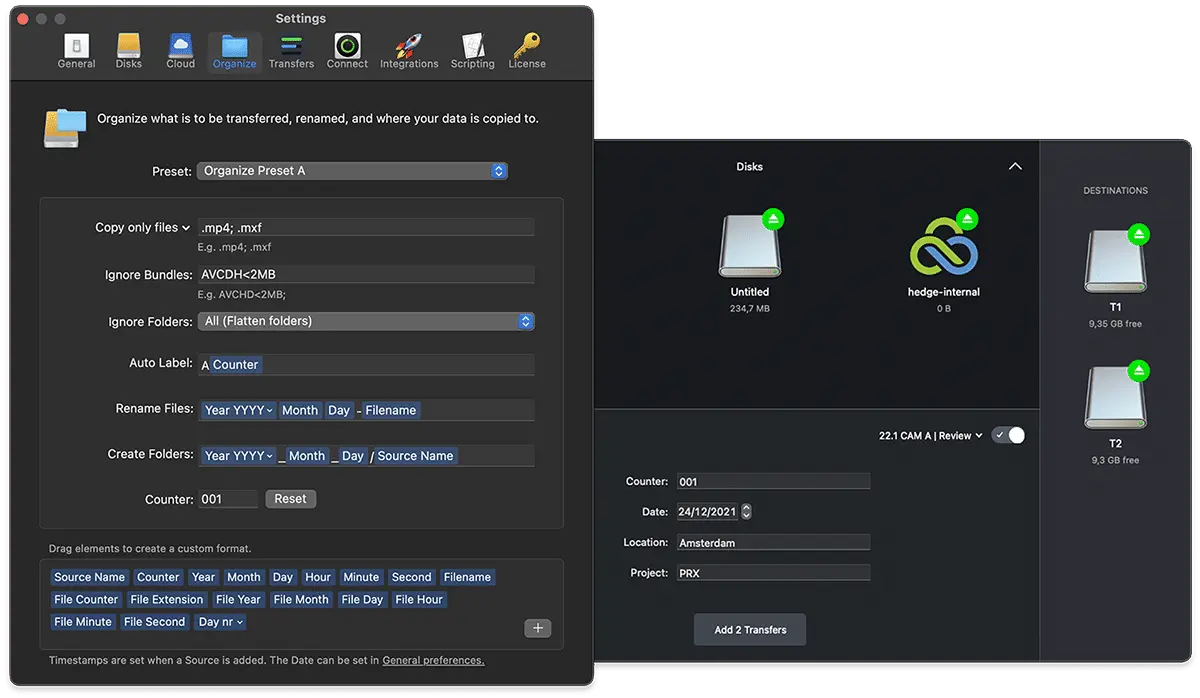Switch to the Transfers settings tab
This screenshot has width=1200, height=698.
[x=291, y=51]
